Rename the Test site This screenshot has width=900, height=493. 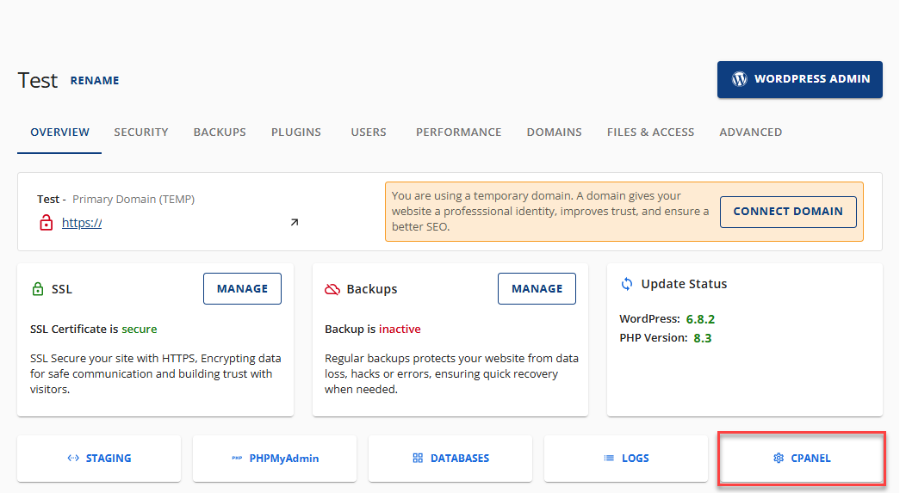coord(95,81)
